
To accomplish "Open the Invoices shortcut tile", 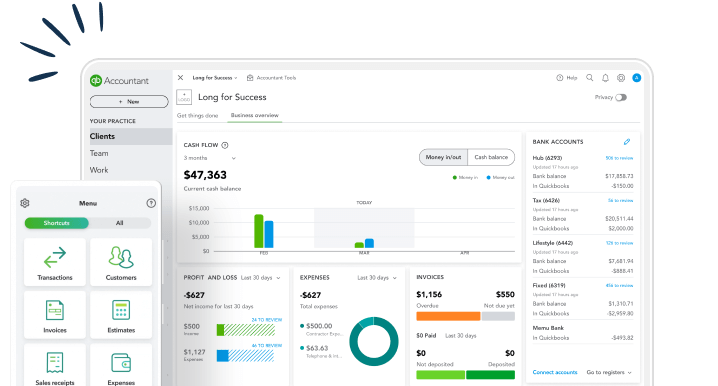I will click(55, 315).
